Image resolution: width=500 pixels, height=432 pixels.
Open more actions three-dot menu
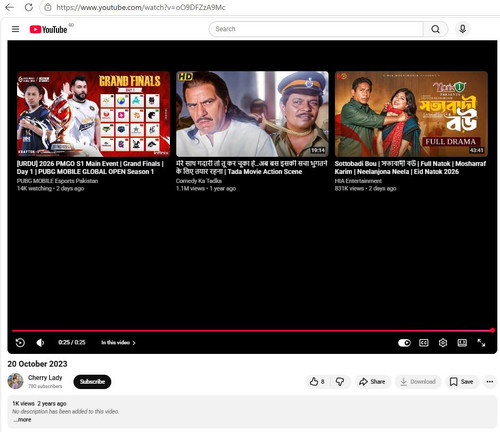point(490,382)
